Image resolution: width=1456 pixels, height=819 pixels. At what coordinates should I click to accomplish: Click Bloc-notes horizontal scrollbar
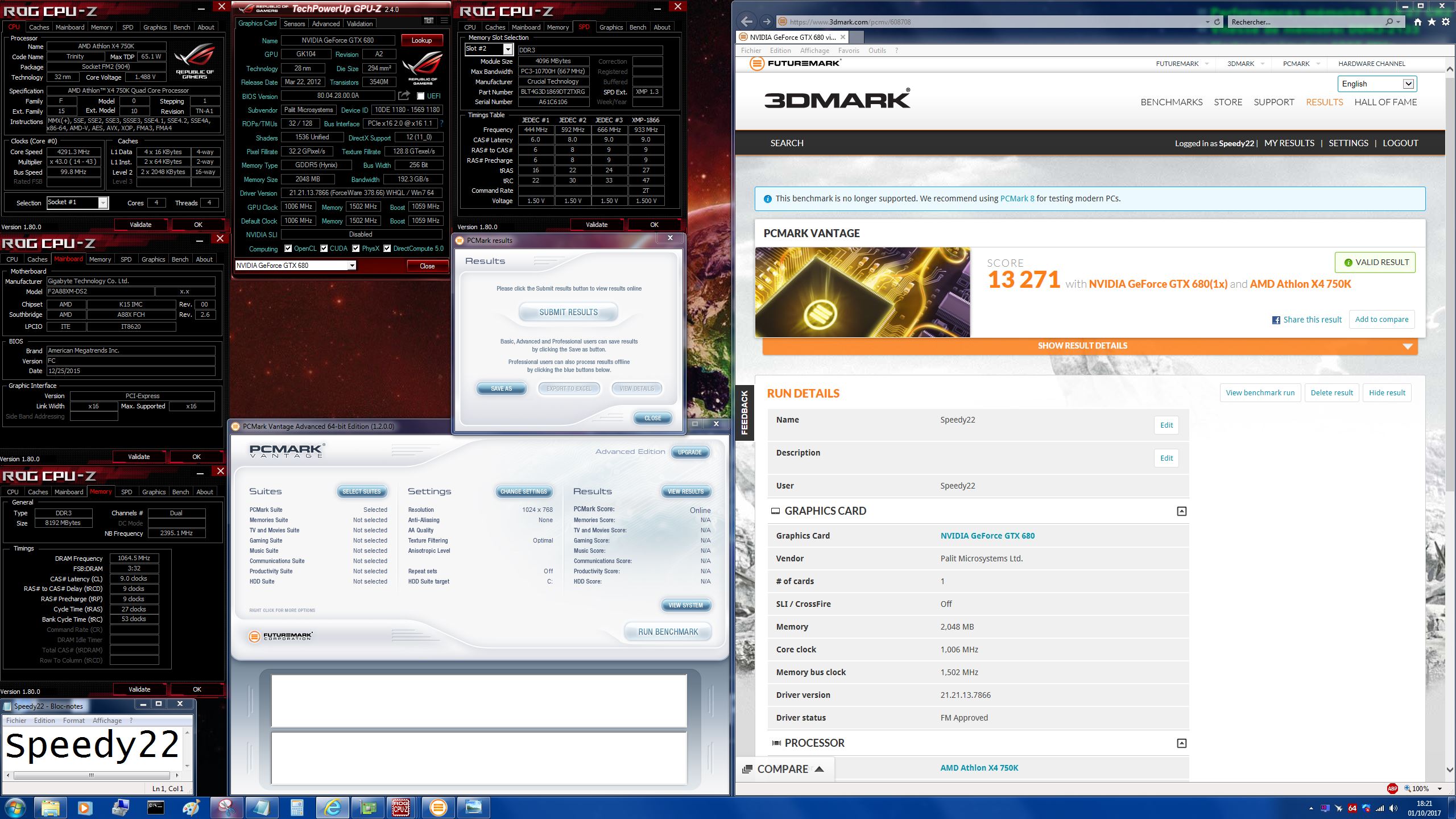click(x=91, y=775)
